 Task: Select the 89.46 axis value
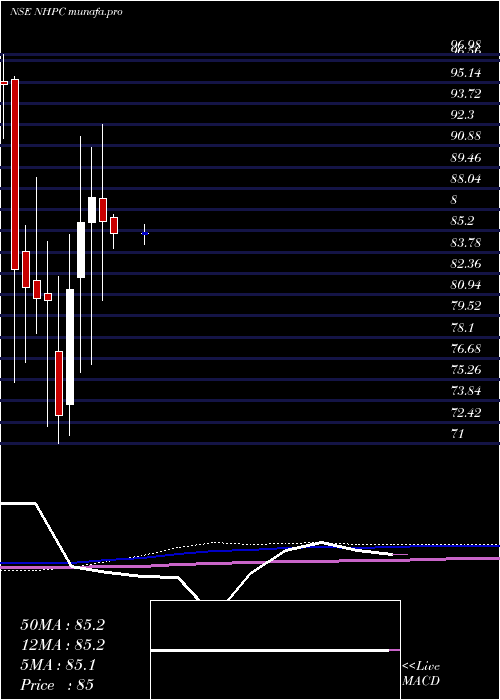click(466, 158)
